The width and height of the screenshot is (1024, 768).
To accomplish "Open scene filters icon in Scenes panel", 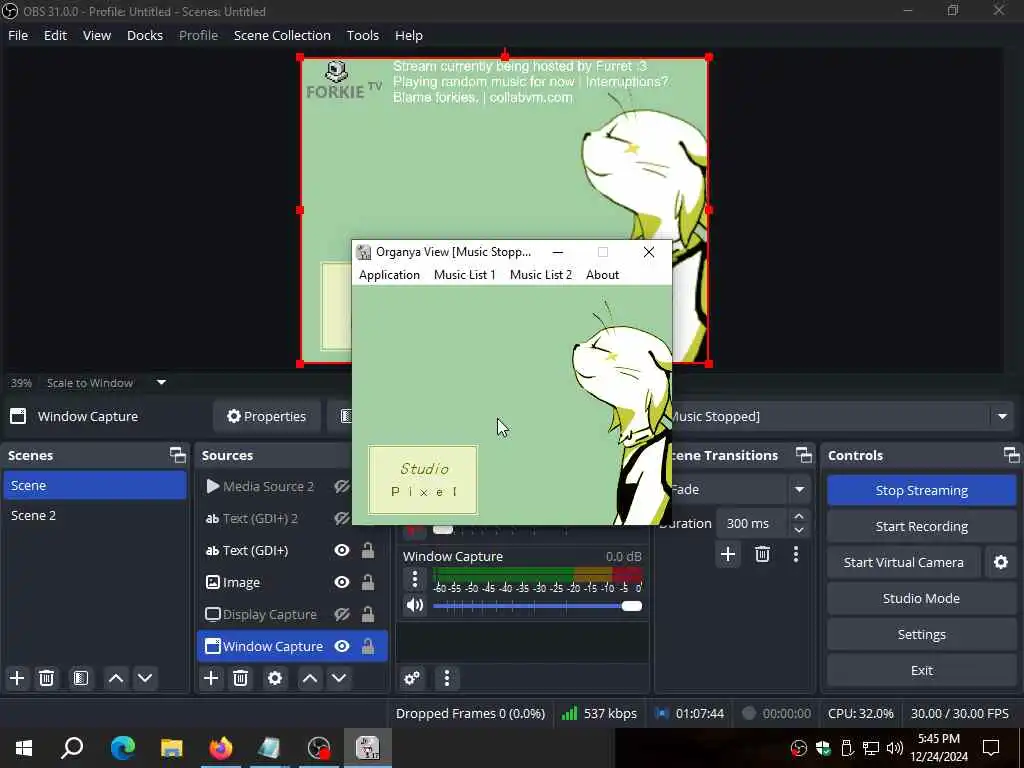I will (81, 678).
